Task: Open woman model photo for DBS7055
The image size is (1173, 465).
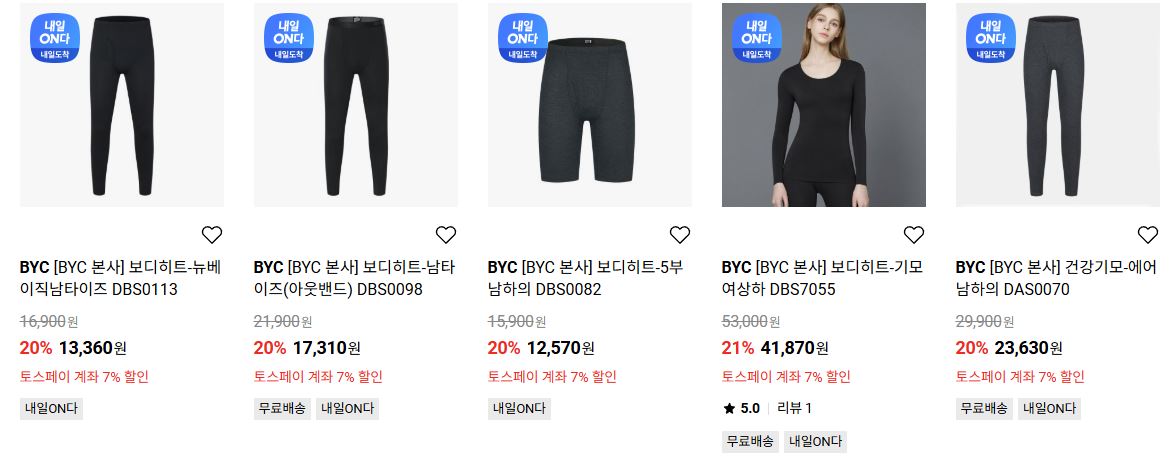Action: (824, 105)
